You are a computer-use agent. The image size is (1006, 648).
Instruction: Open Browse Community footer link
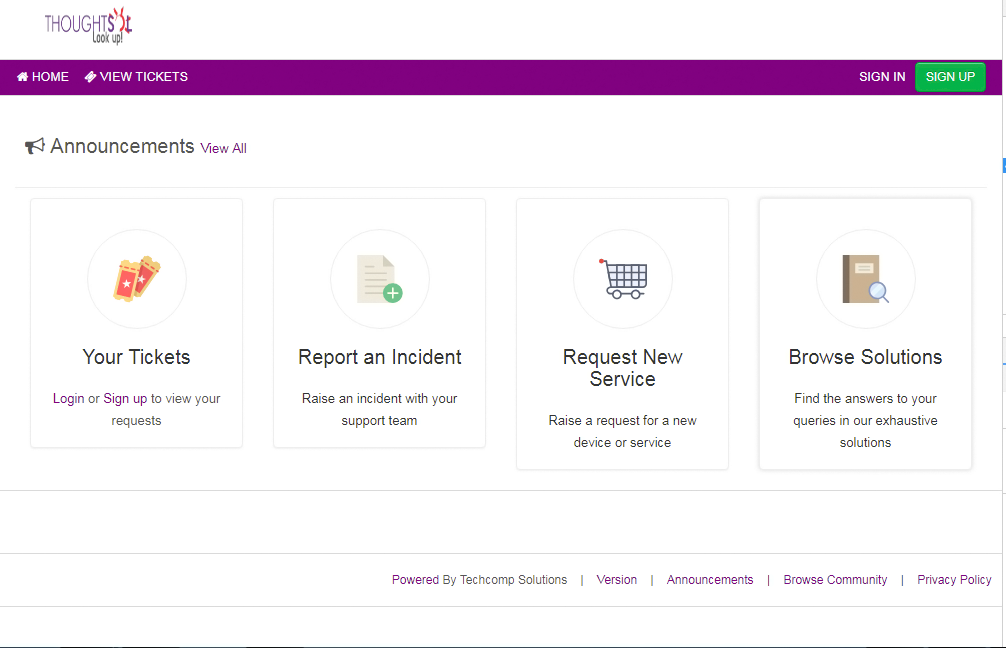(835, 580)
